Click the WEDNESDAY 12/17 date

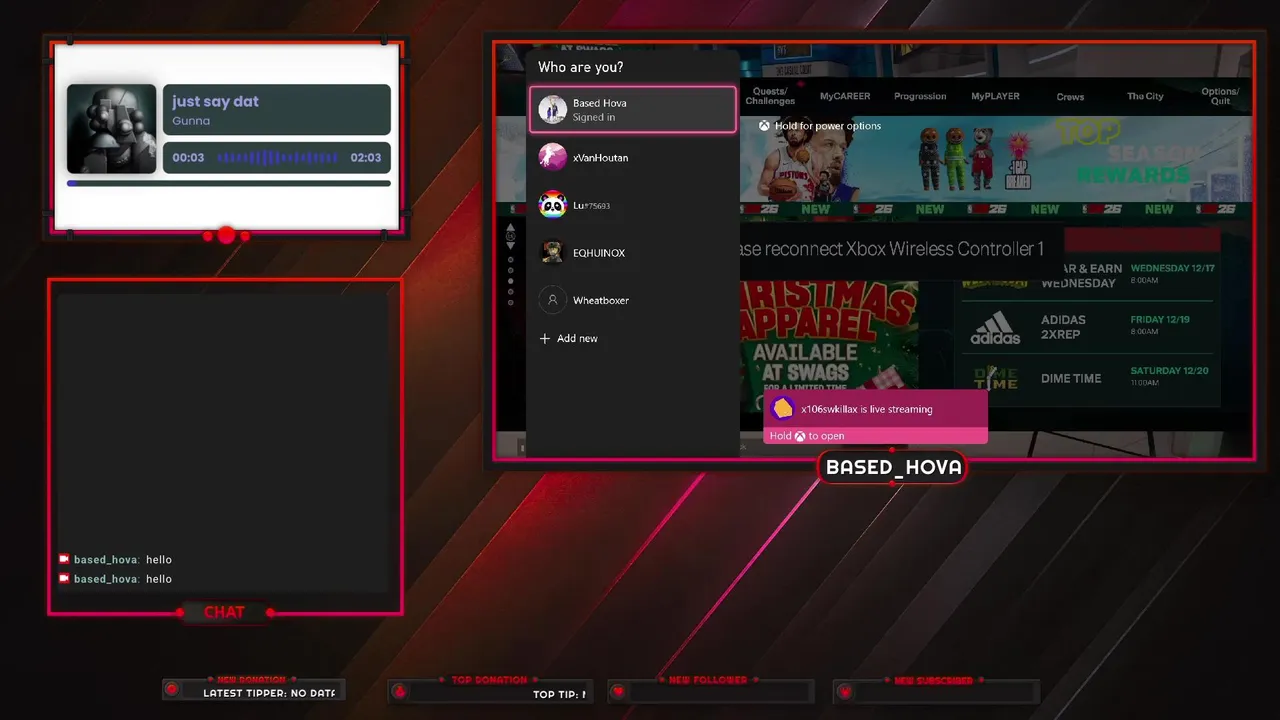pos(1173,268)
